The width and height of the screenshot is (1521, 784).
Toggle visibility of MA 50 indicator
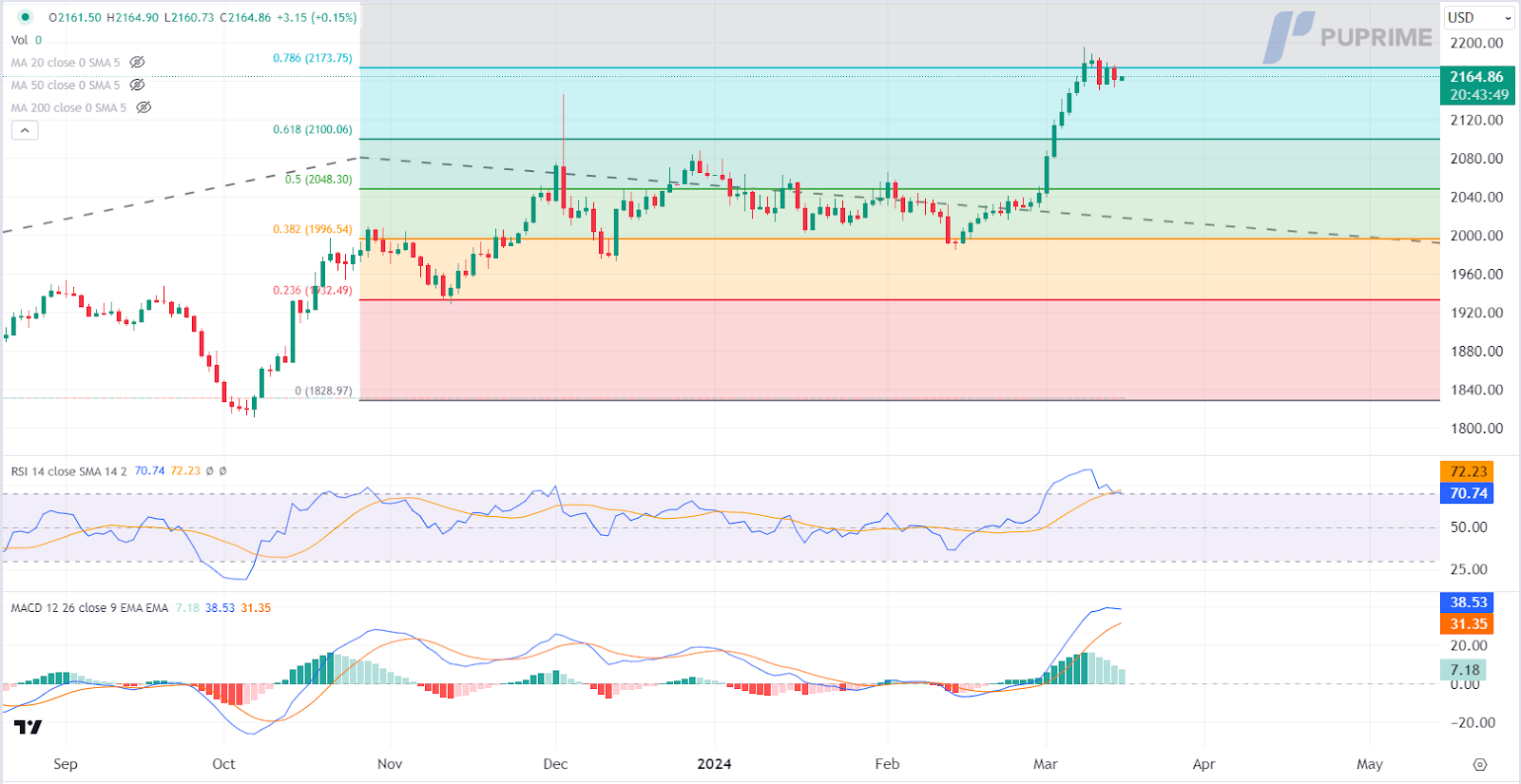tap(137, 86)
